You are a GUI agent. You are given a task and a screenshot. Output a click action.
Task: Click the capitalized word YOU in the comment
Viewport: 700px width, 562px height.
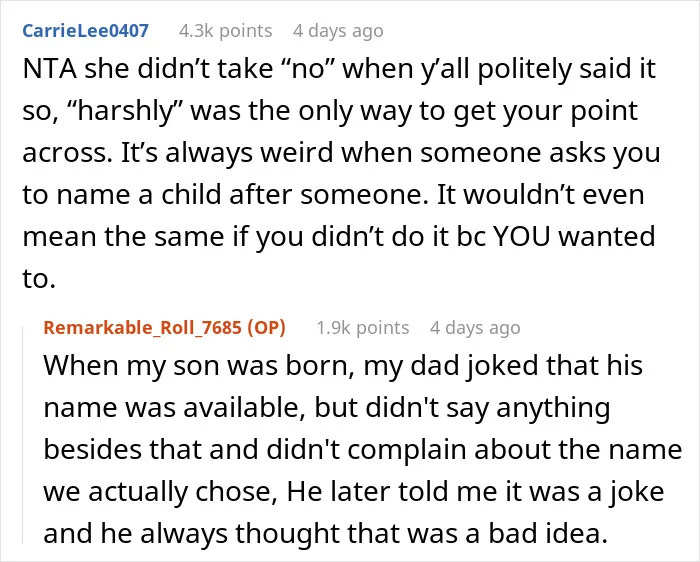click(x=521, y=237)
